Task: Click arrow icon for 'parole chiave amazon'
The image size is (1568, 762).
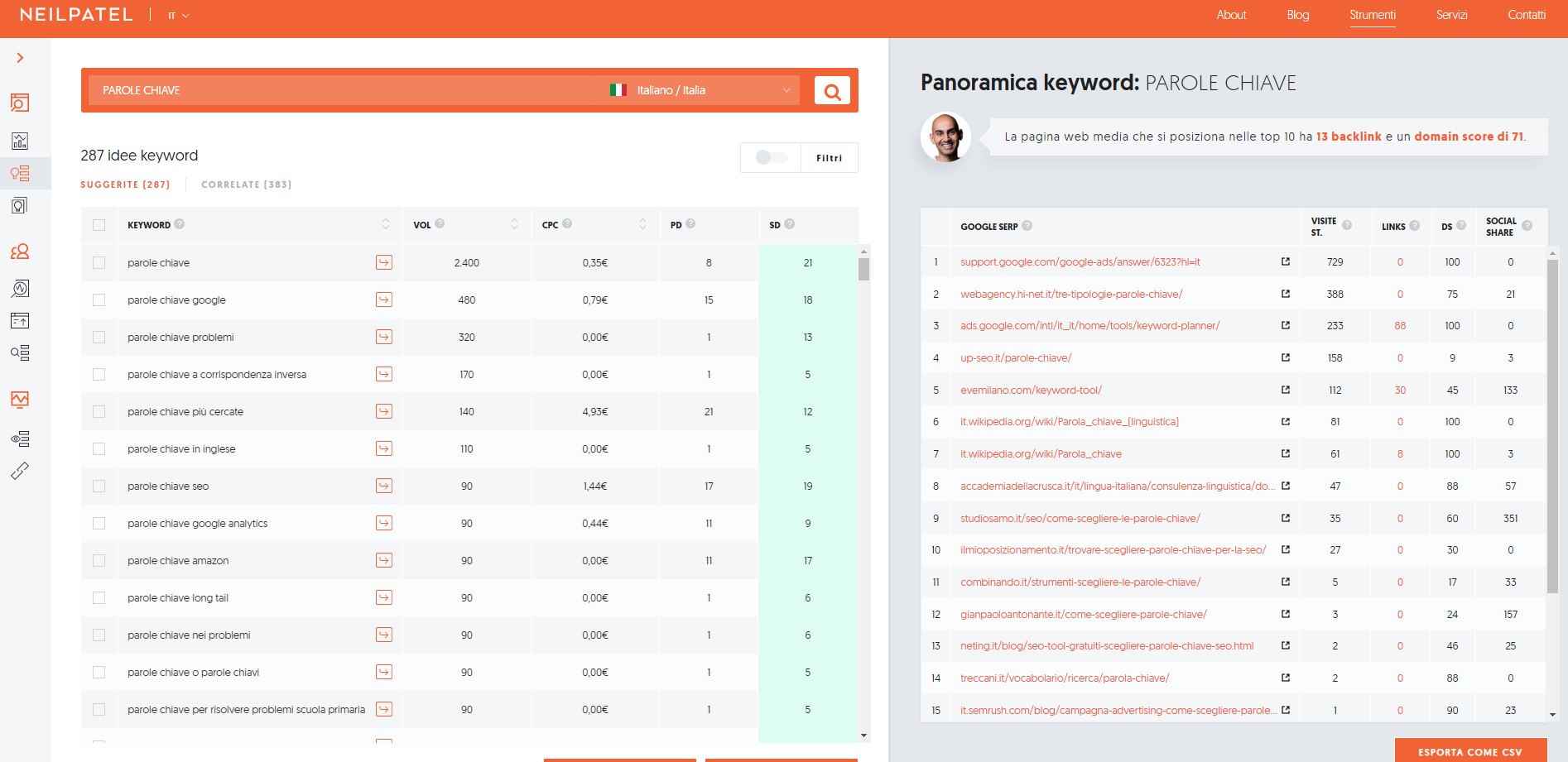Action: pyautogui.click(x=384, y=560)
